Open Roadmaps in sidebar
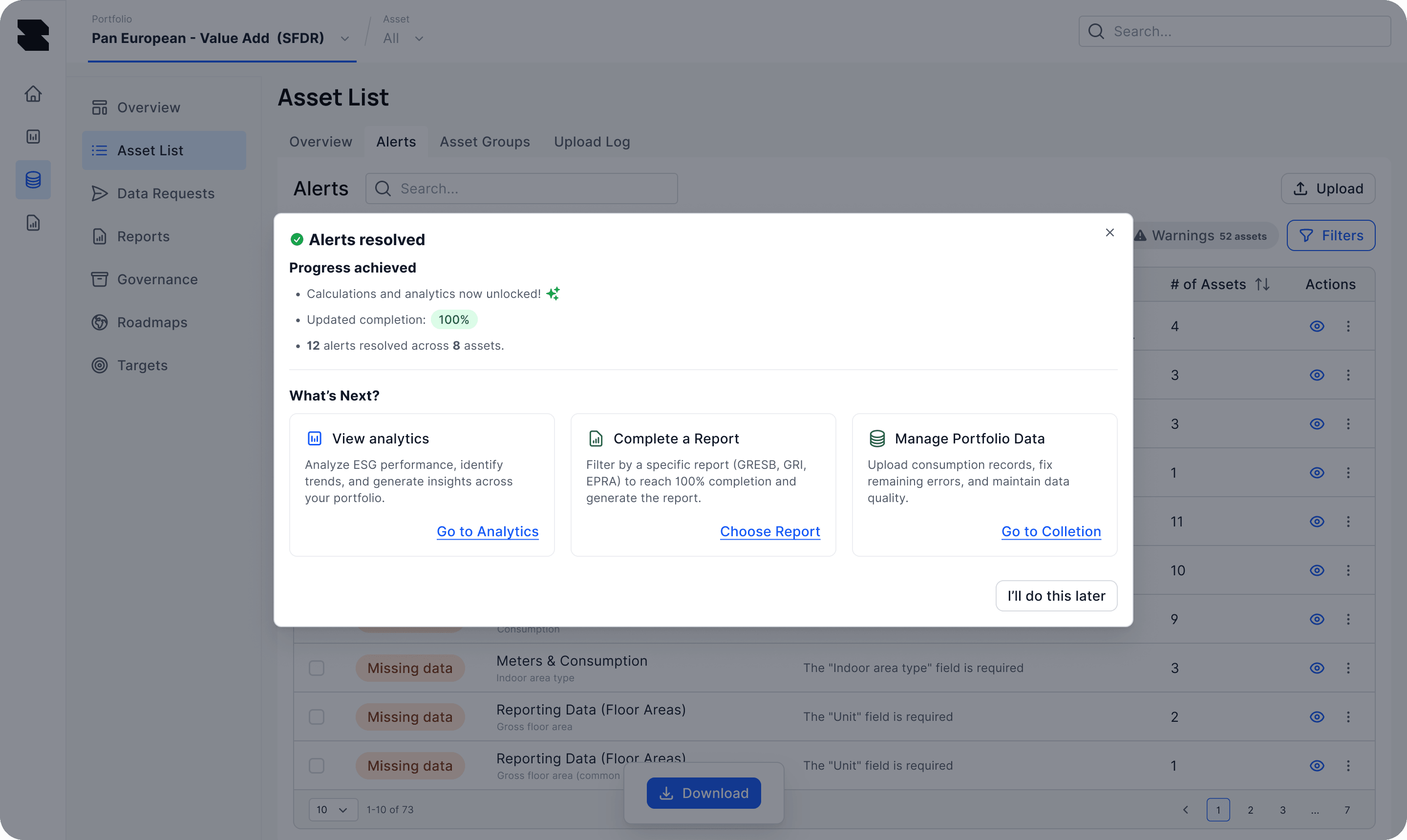This screenshot has height=840, width=1407. [x=164, y=322]
